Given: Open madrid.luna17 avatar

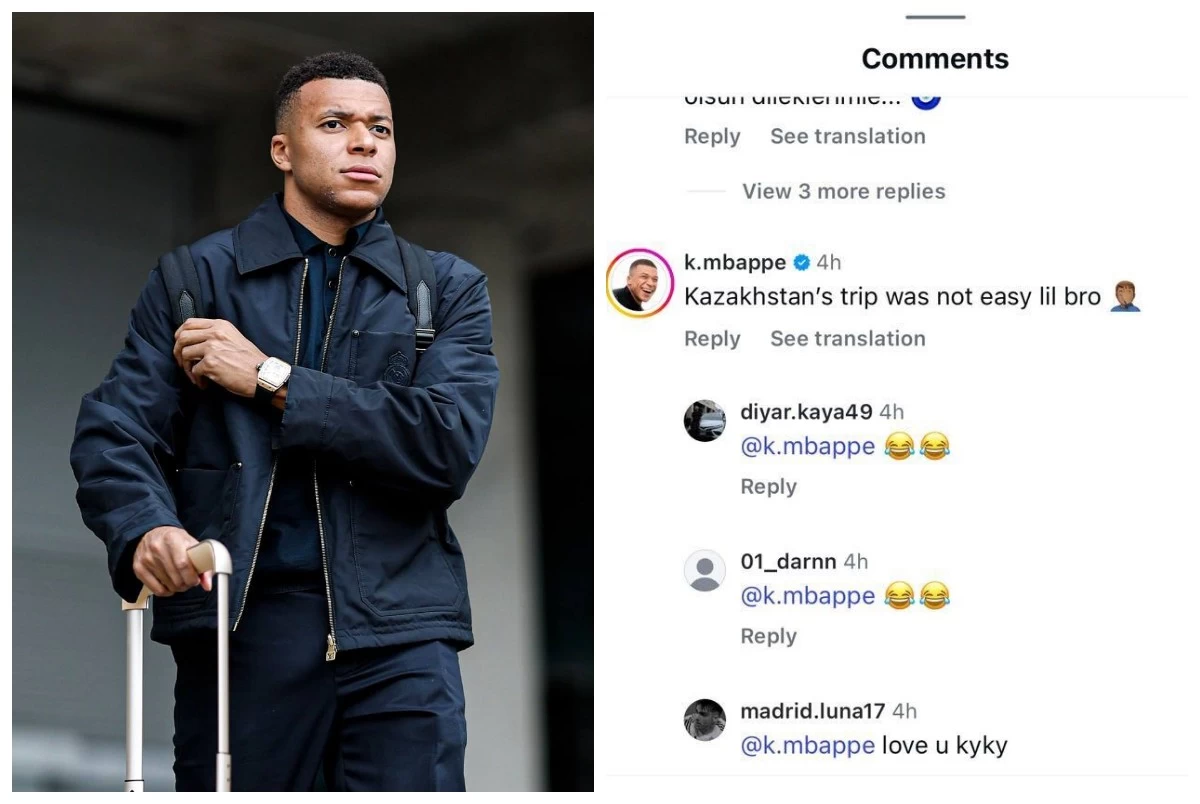Looking at the screenshot, I should tap(705, 720).
